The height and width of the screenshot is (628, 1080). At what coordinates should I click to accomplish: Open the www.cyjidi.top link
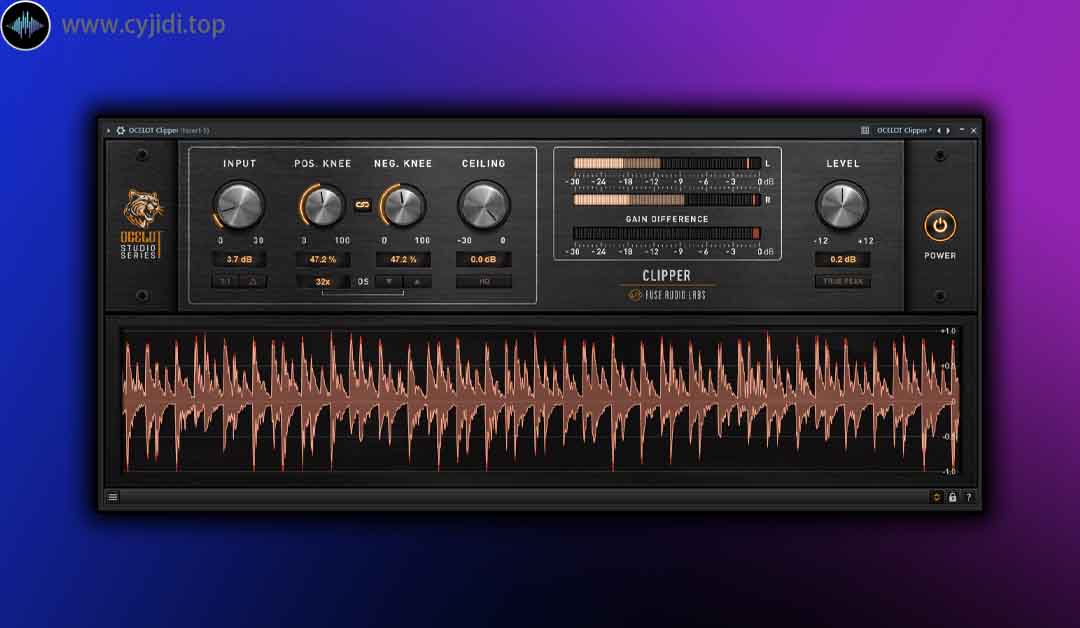point(143,25)
